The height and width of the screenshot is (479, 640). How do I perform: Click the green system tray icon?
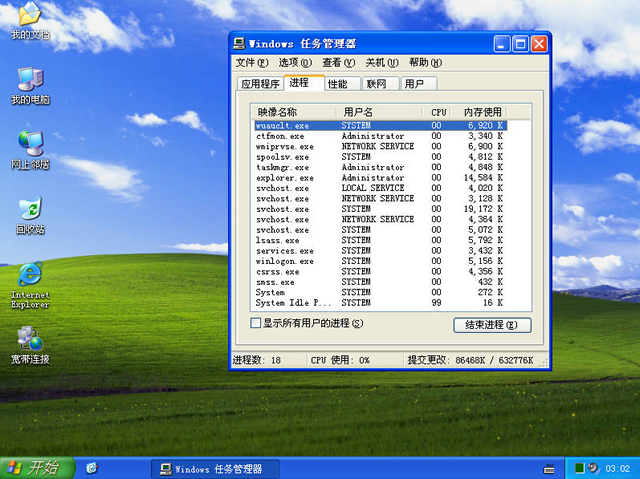coord(579,468)
